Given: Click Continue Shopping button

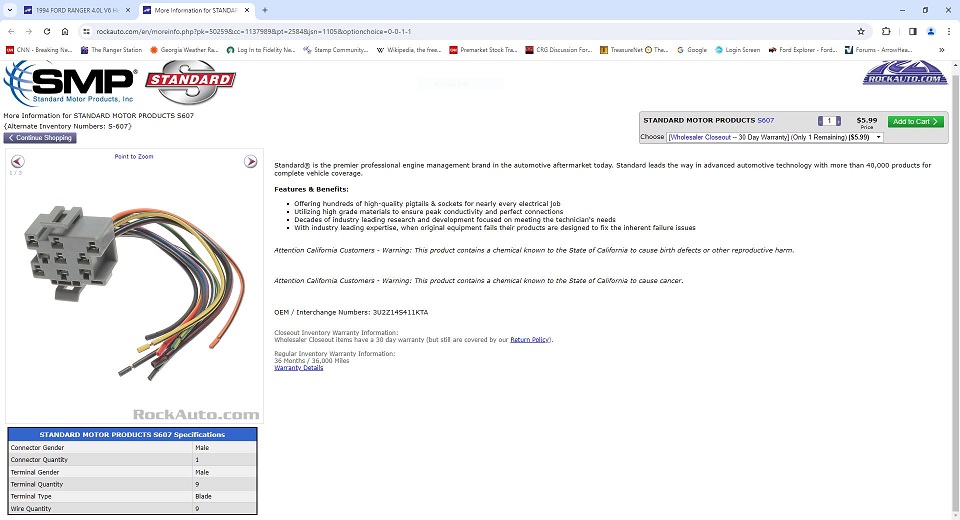Looking at the screenshot, I should pyautogui.click(x=40, y=138).
